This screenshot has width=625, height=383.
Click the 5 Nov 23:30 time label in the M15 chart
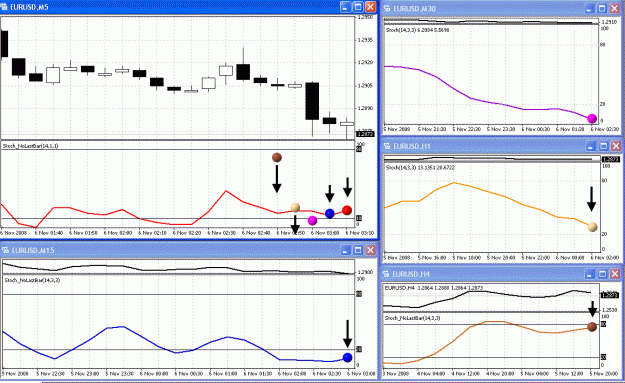click(120, 374)
